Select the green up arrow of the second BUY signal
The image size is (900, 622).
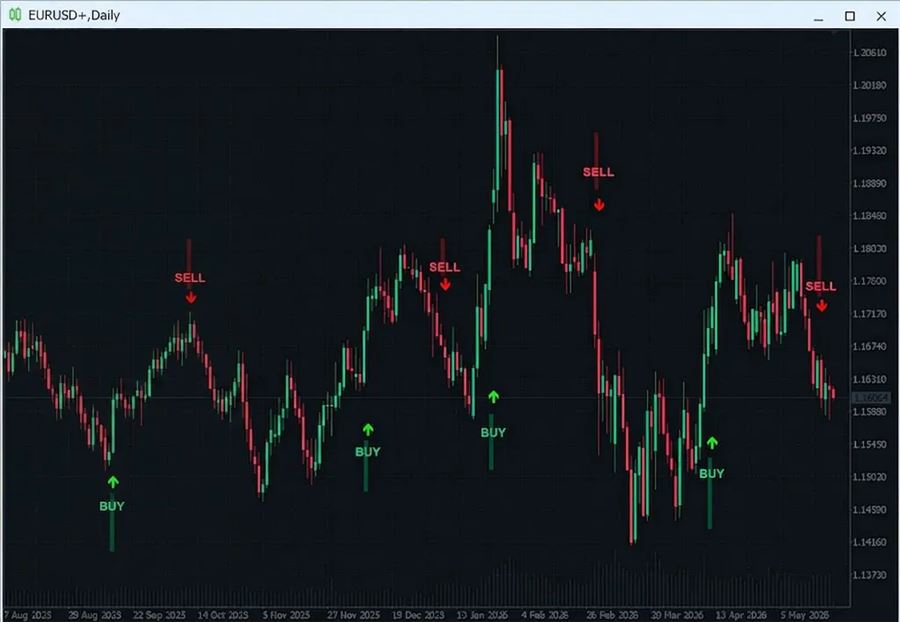(368, 429)
